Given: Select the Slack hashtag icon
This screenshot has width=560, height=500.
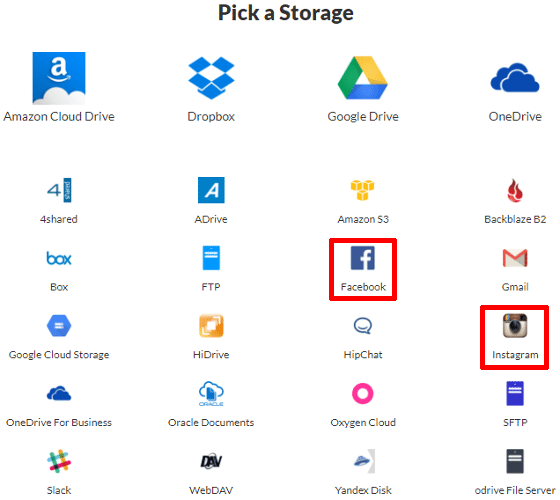Looking at the screenshot, I should [x=59, y=461].
